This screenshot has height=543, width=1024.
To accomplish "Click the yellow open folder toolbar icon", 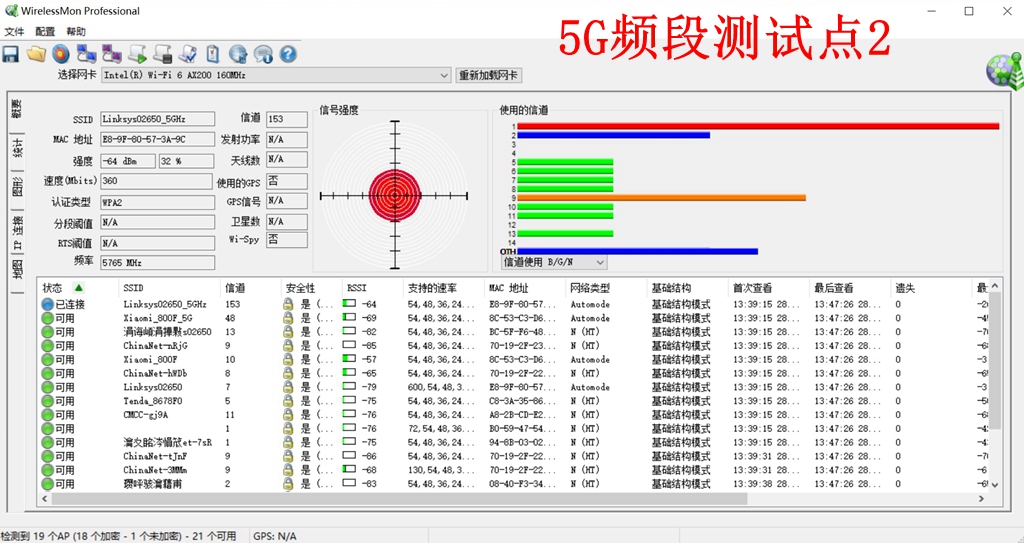I will pyautogui.click(x=36, y=53).
